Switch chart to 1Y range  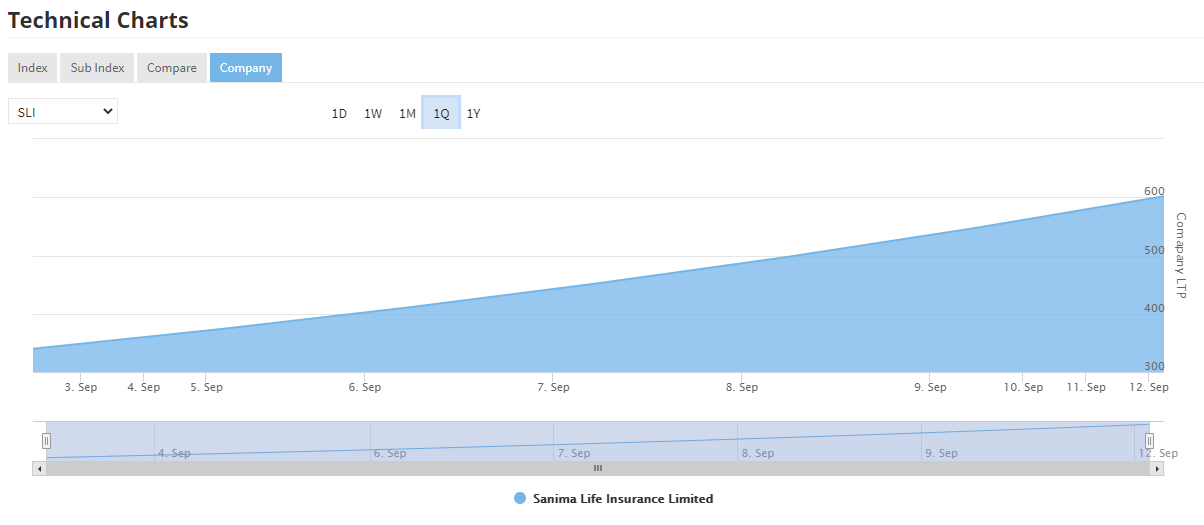click(x=474, y=114)
